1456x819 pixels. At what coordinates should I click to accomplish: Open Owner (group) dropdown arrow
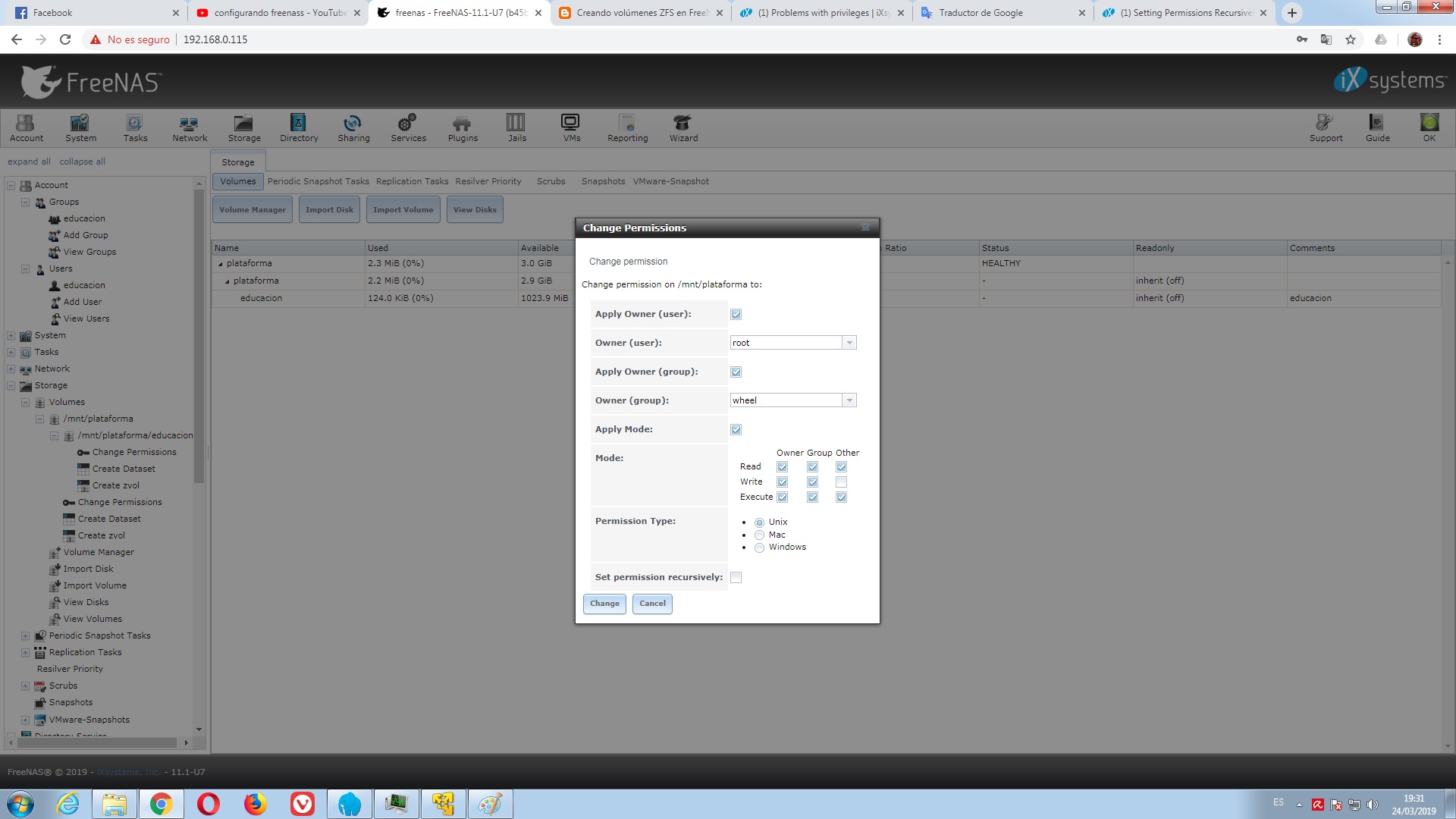click(849, 400)
